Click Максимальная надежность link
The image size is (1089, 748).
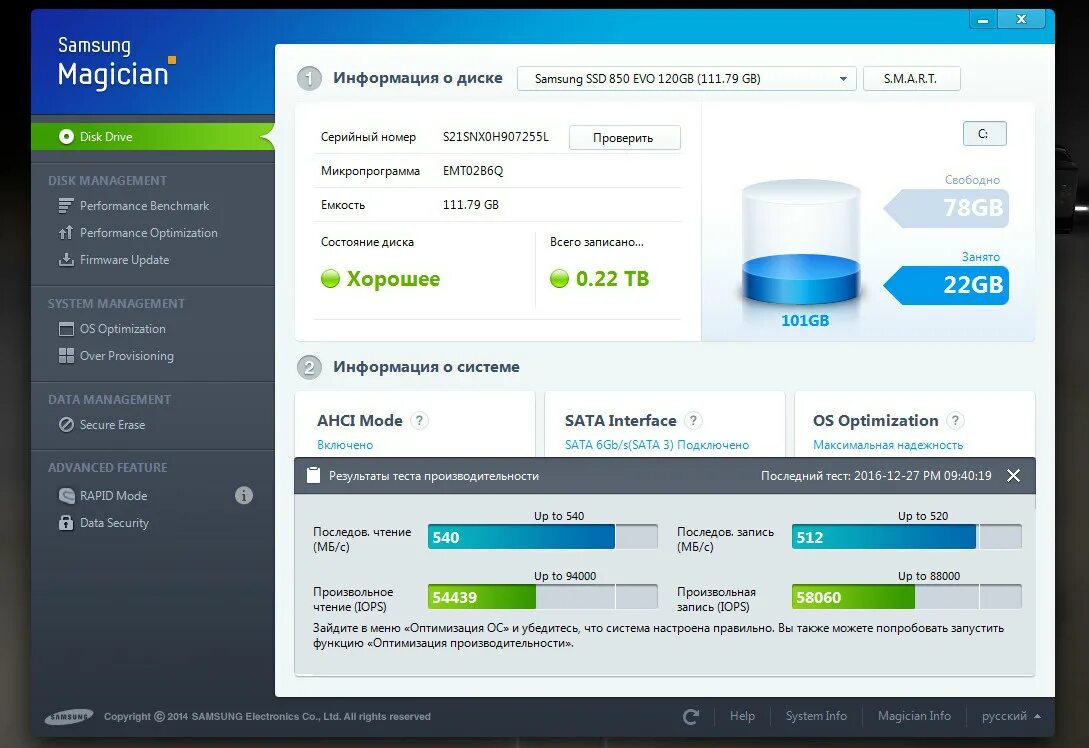[888, 445]
